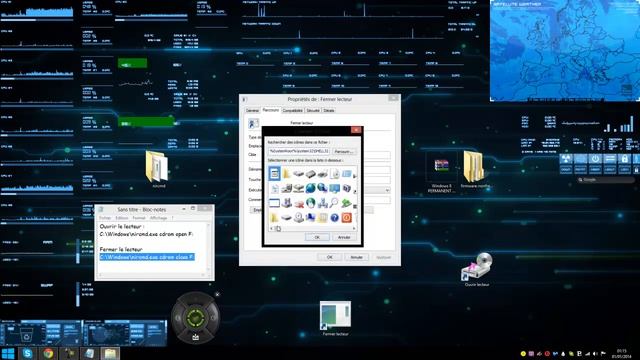The image size is (640, 360).
Task: Open the Edition menu in Bloc-notes
Action: point(122,218)
